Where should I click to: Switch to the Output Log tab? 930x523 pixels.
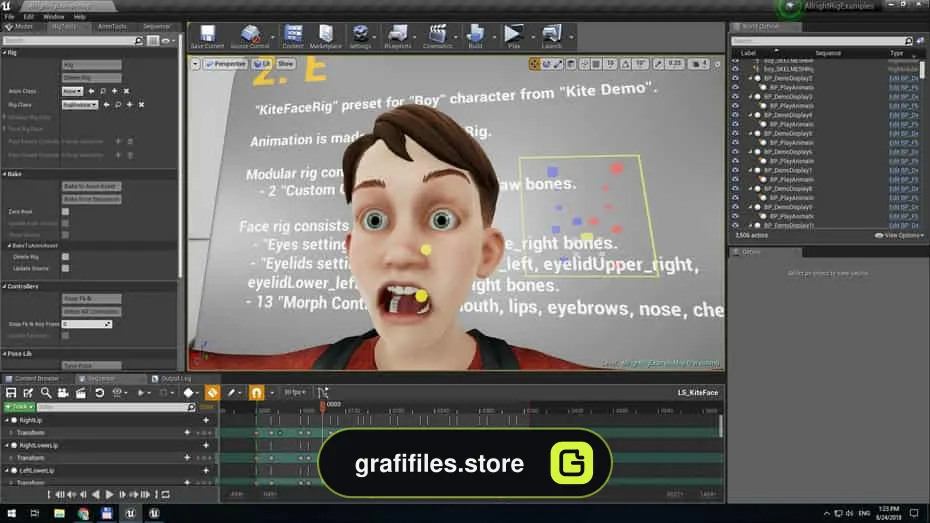176,378
